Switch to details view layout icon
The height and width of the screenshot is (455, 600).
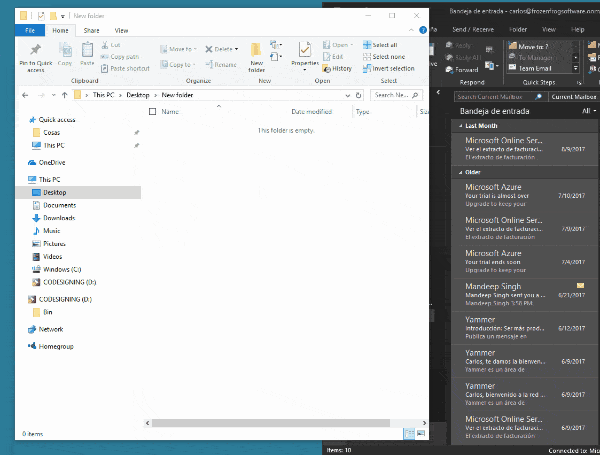click(x=409, y=434)
